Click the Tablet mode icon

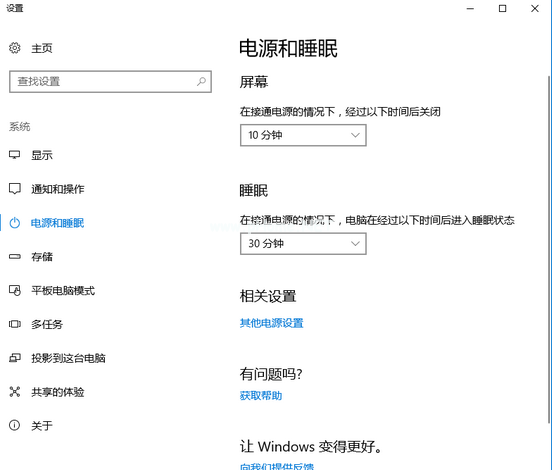pyautogui.click(x=15, y=290)
